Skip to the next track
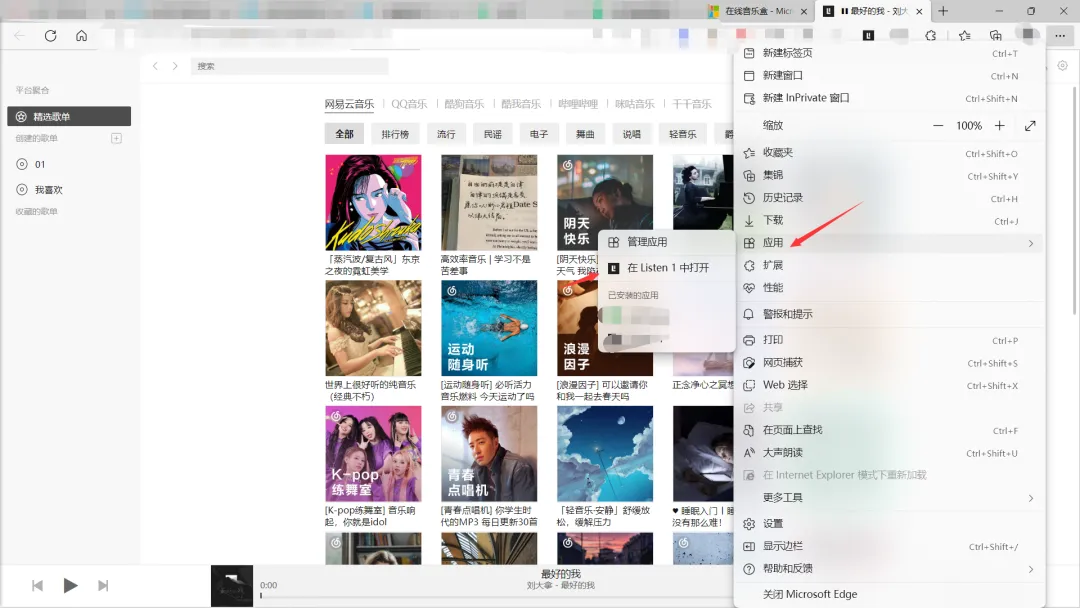The height and width of the screenshot is (608, 1080). (103, 585)
